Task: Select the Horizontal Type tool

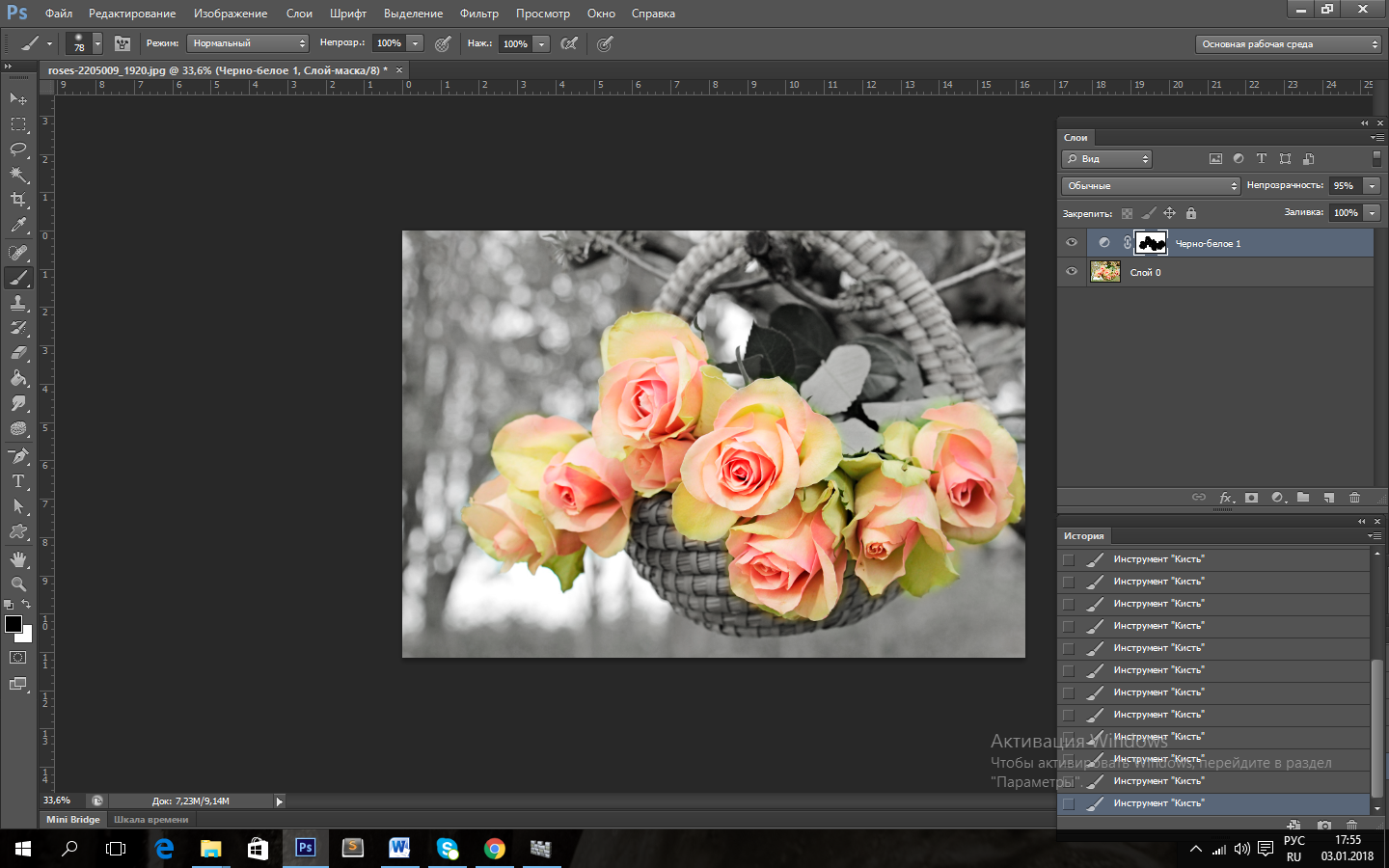Action: click(x=18, y=481)
